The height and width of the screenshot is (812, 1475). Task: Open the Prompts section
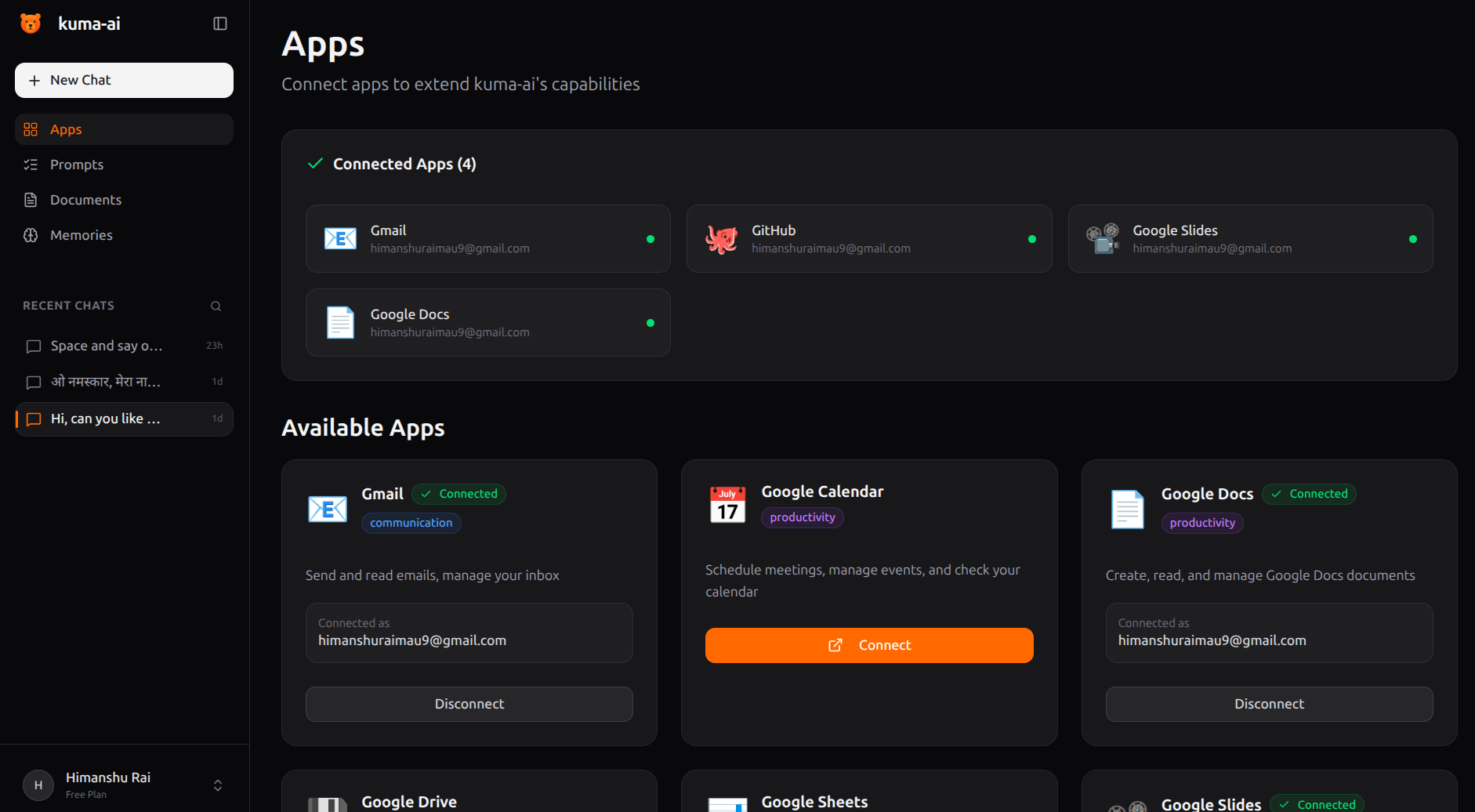pos(77,165)
